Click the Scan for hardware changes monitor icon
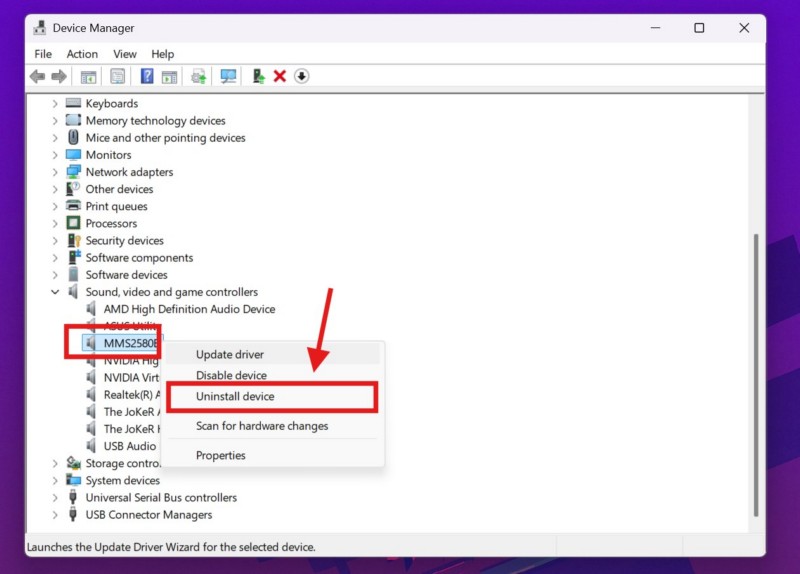Screen dimensions: 800x574 (228, 77)
